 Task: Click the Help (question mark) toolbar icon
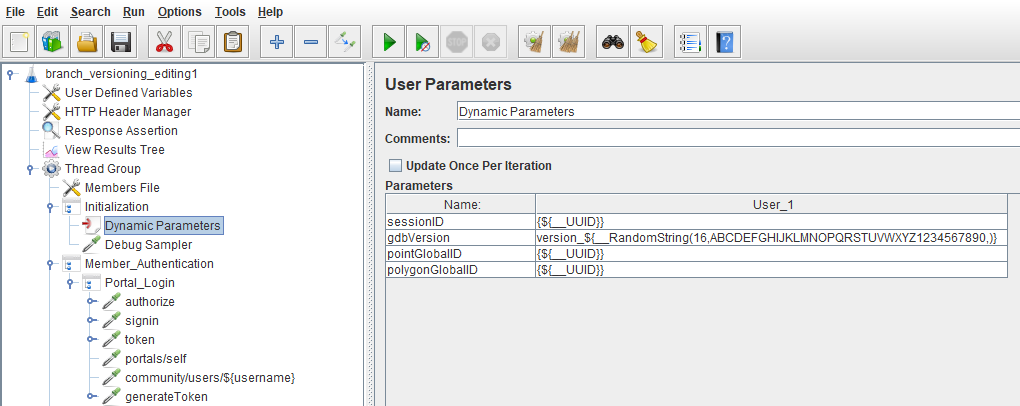click(725, 42)
